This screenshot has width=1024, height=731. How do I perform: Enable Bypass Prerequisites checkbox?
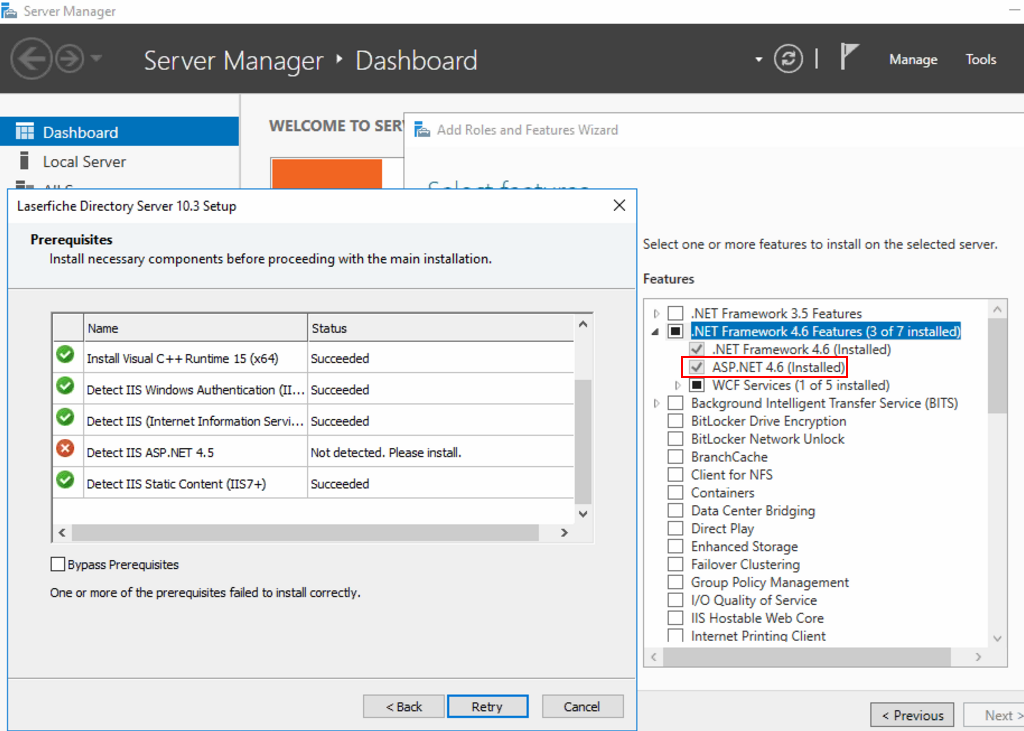pos(57,564)
